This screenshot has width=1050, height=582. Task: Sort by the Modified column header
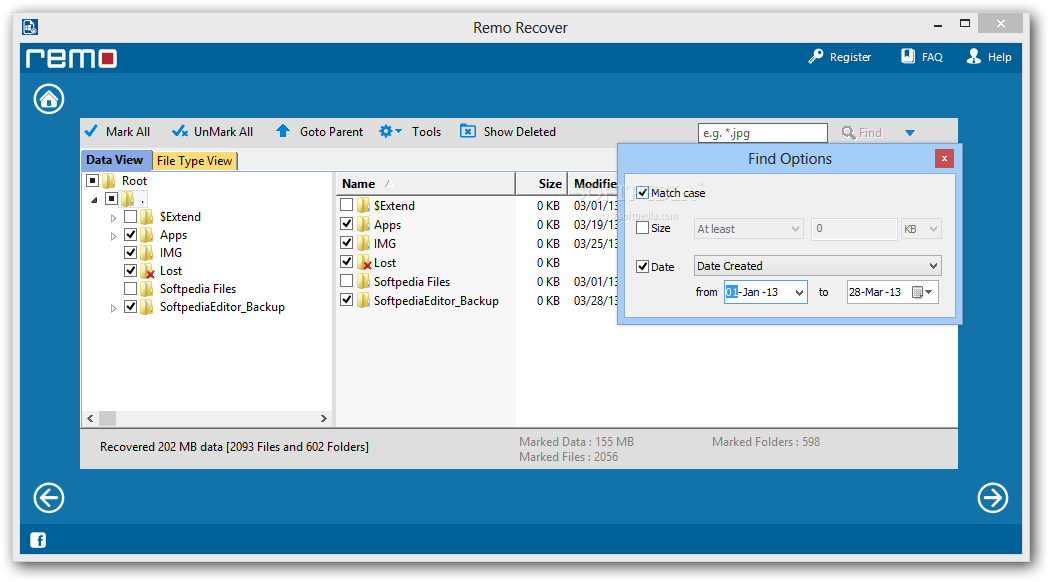pos(593,184)
